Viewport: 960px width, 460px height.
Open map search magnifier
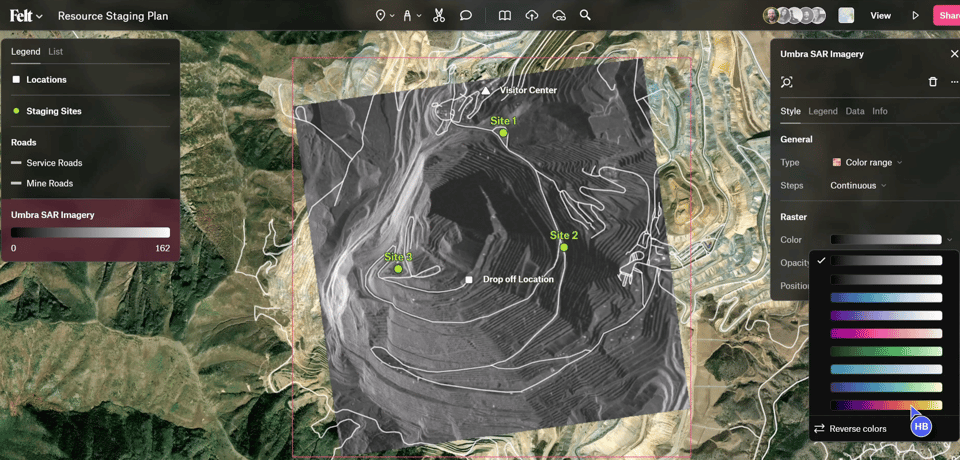click(x=585, y=15)
